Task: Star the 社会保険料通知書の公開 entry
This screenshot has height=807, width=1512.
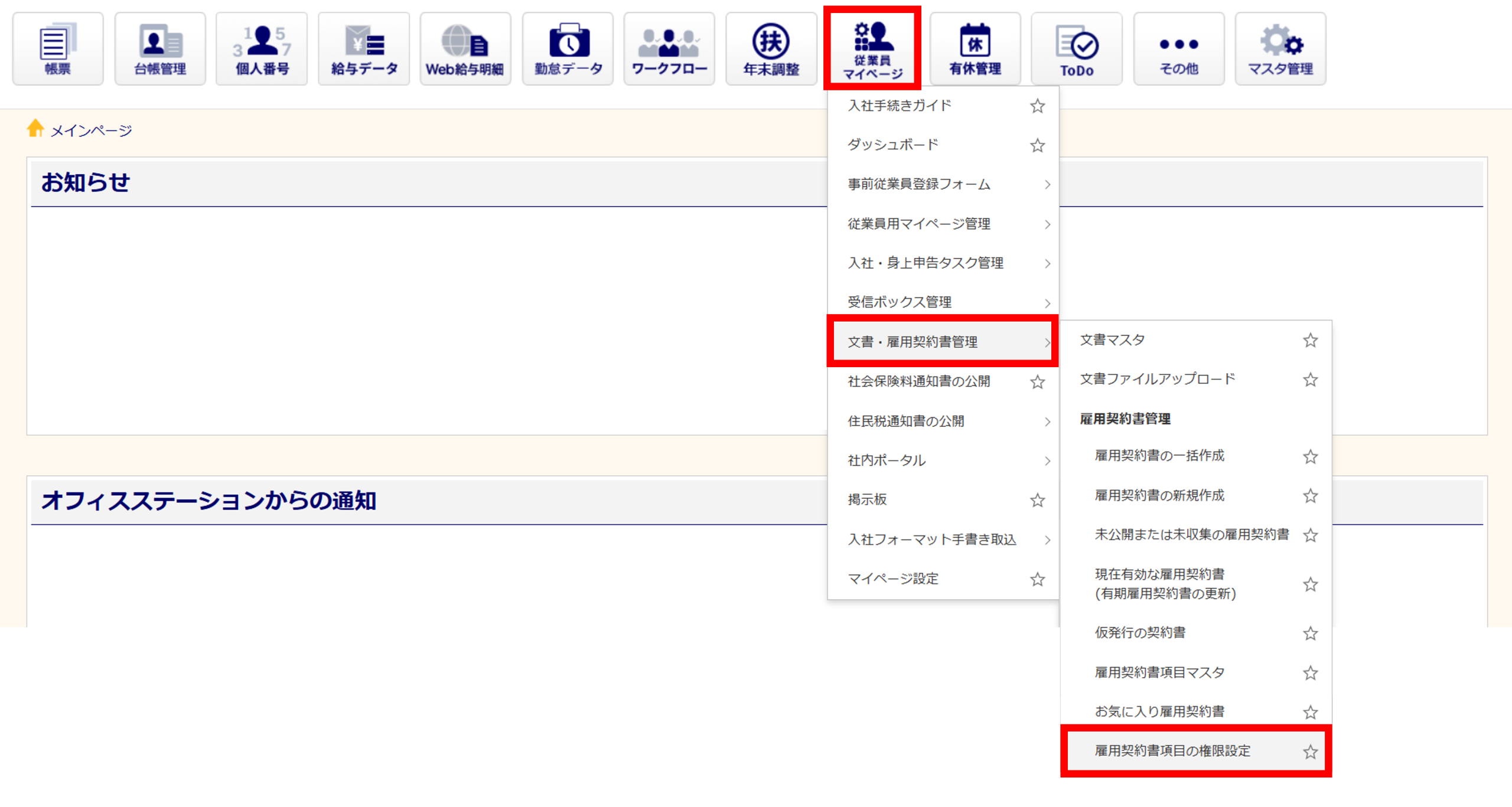Action: point(1038,382)
